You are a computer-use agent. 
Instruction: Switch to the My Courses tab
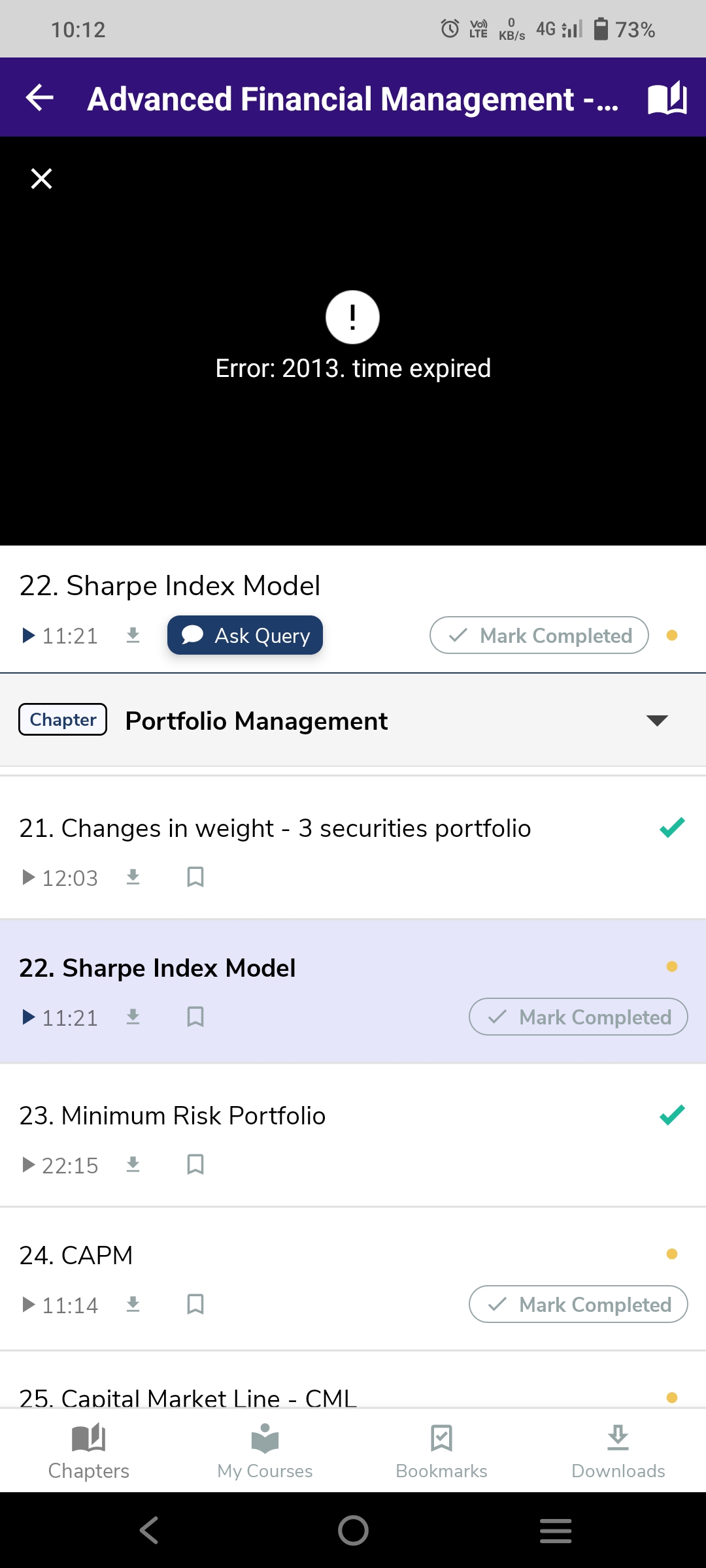click(x=265, y=1452)
